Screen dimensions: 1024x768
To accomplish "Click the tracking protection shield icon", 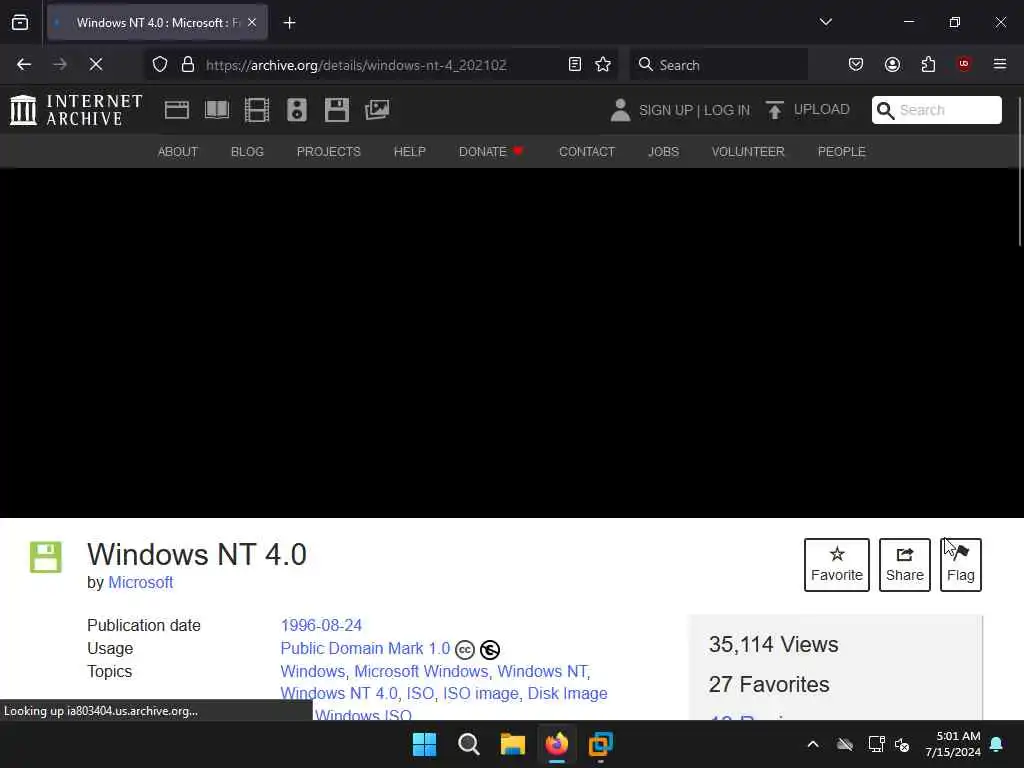I will coord(160,64).
